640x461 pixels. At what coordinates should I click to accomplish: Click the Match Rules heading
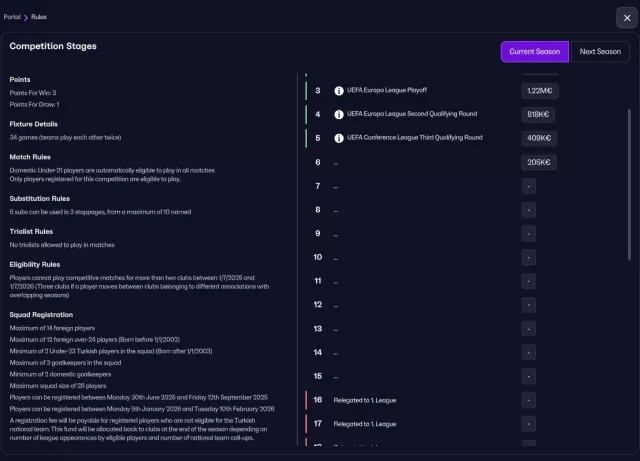30,157
